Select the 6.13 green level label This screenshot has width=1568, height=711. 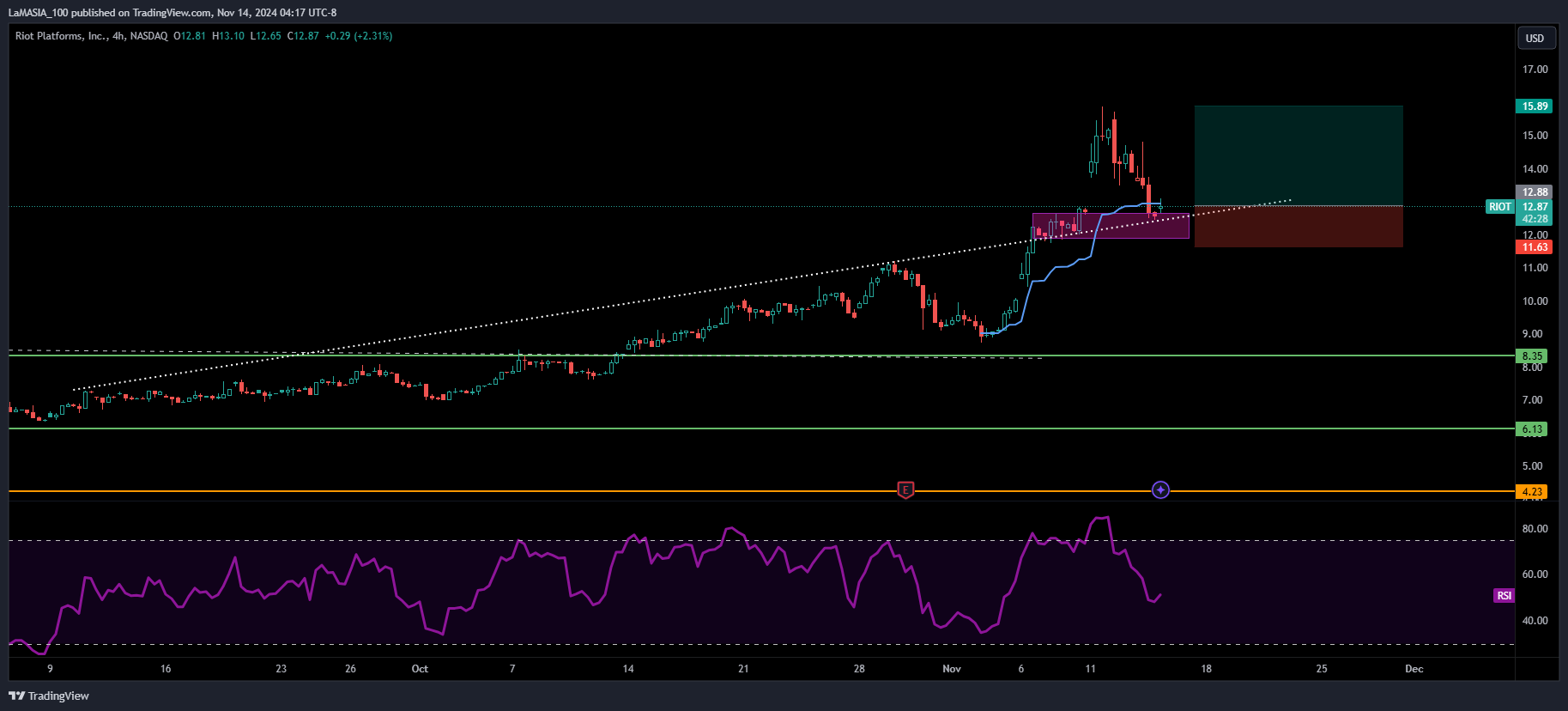[1532, 429]
